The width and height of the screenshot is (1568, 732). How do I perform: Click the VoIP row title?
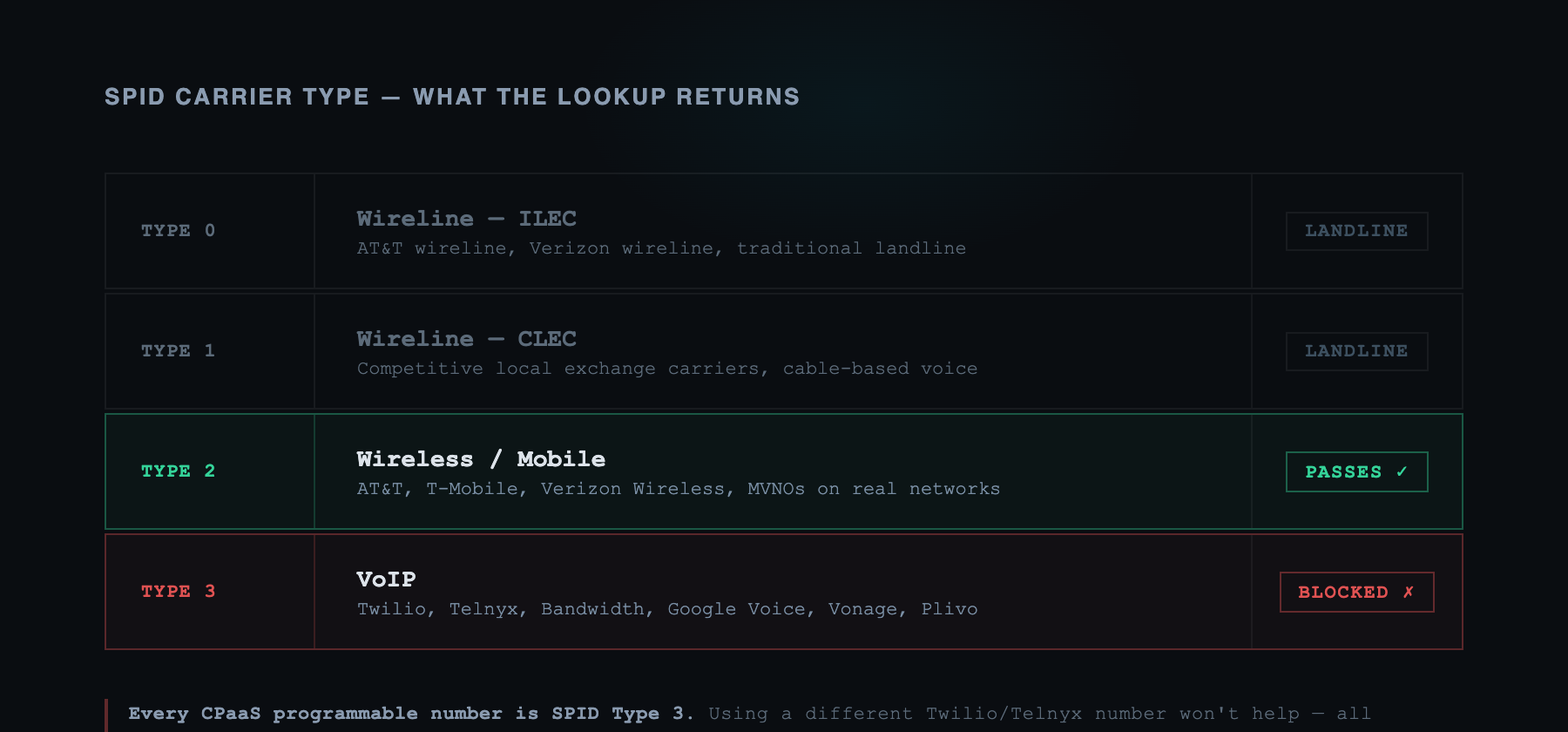tap(386, 579)
